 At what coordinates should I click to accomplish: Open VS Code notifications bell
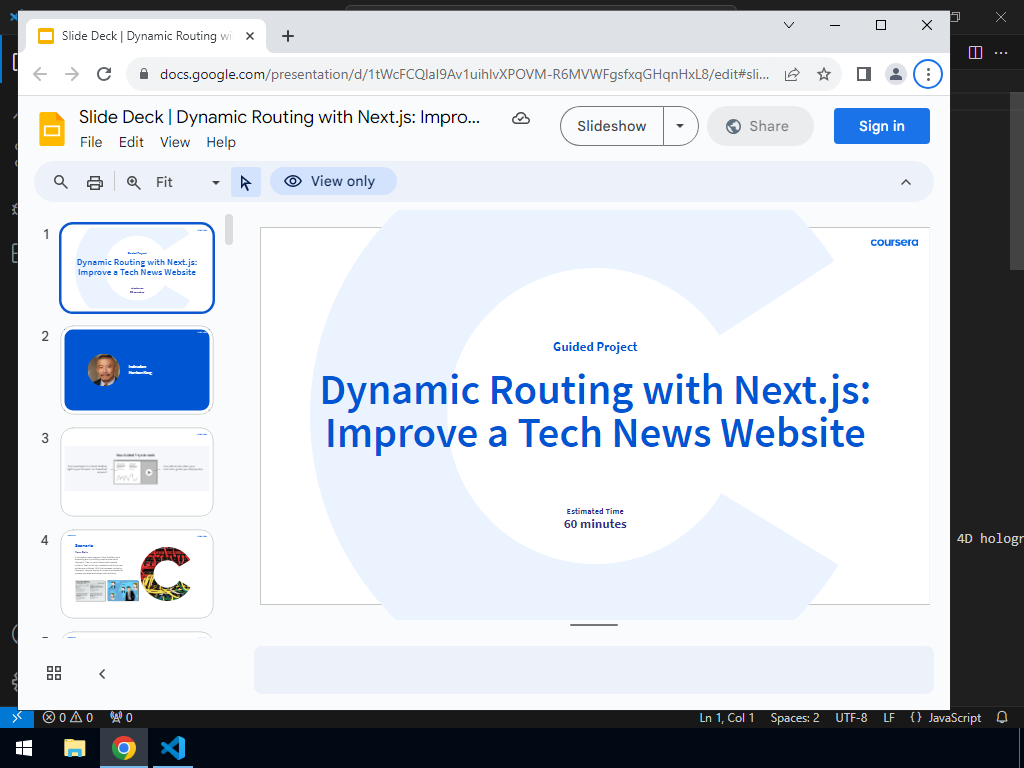[x=1002, y=717]
